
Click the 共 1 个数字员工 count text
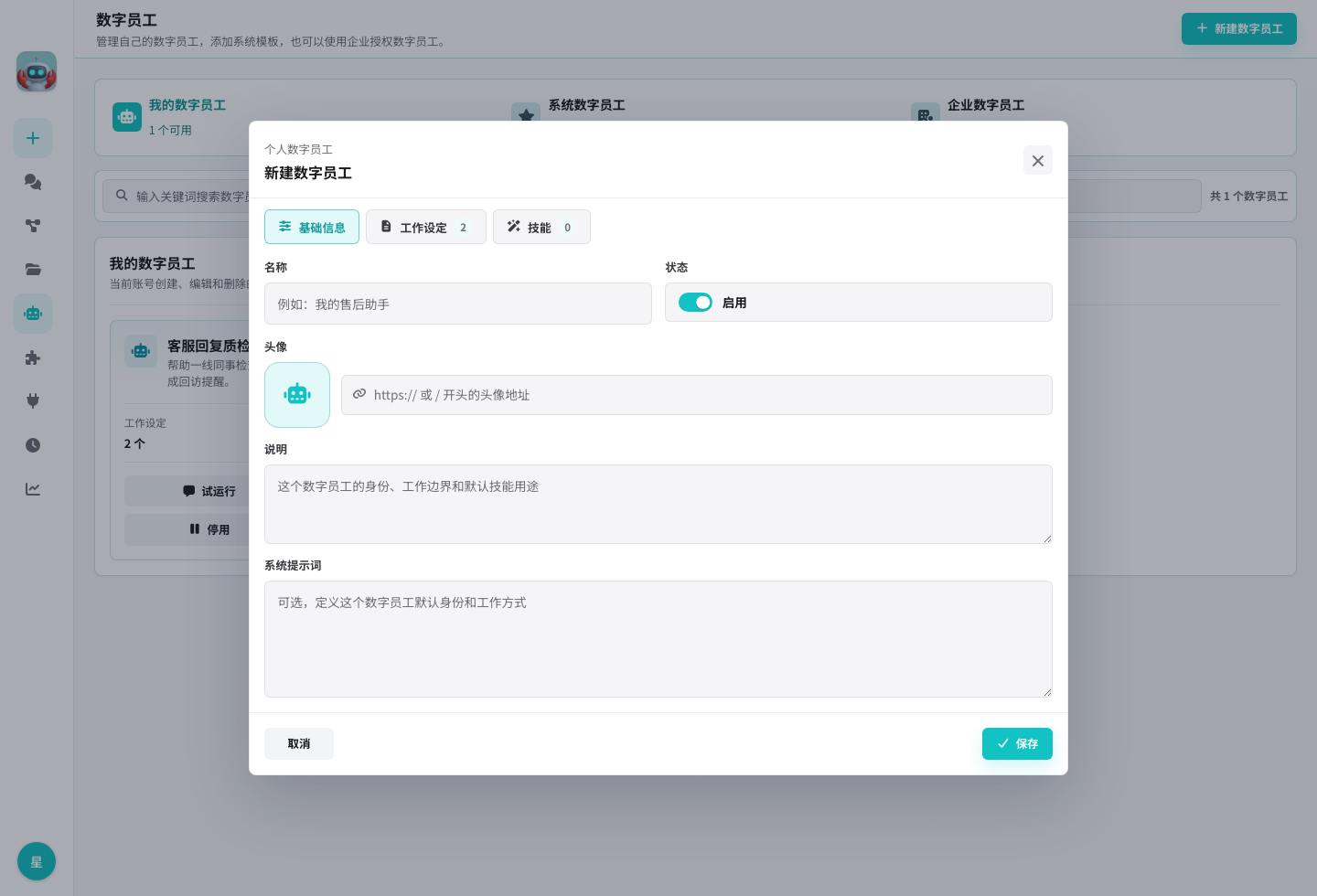(x=1248, y=197)
